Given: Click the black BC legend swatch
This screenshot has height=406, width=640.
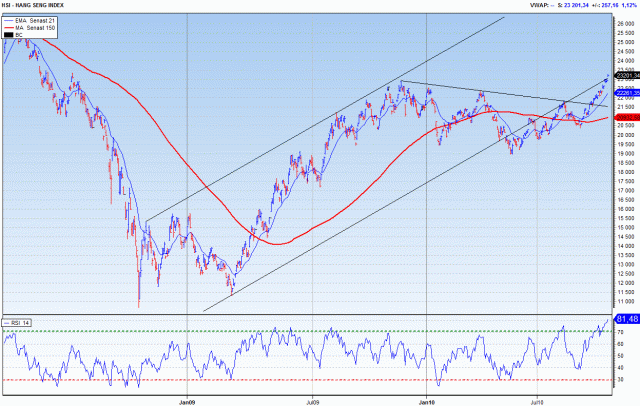Looking at the screenshot, I should pos(9,35).
